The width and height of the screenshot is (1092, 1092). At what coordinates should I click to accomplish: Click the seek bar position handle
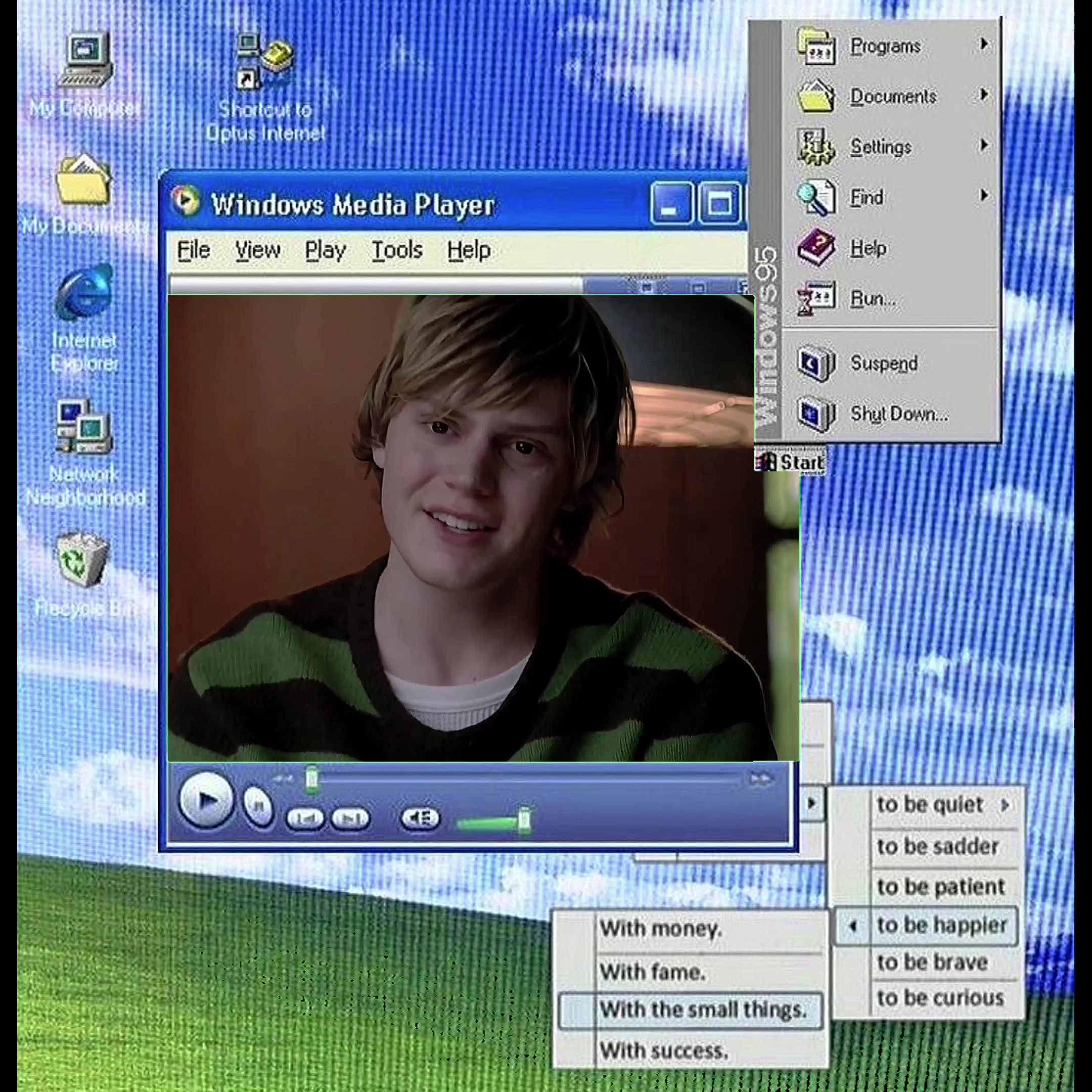click(311, 780)
